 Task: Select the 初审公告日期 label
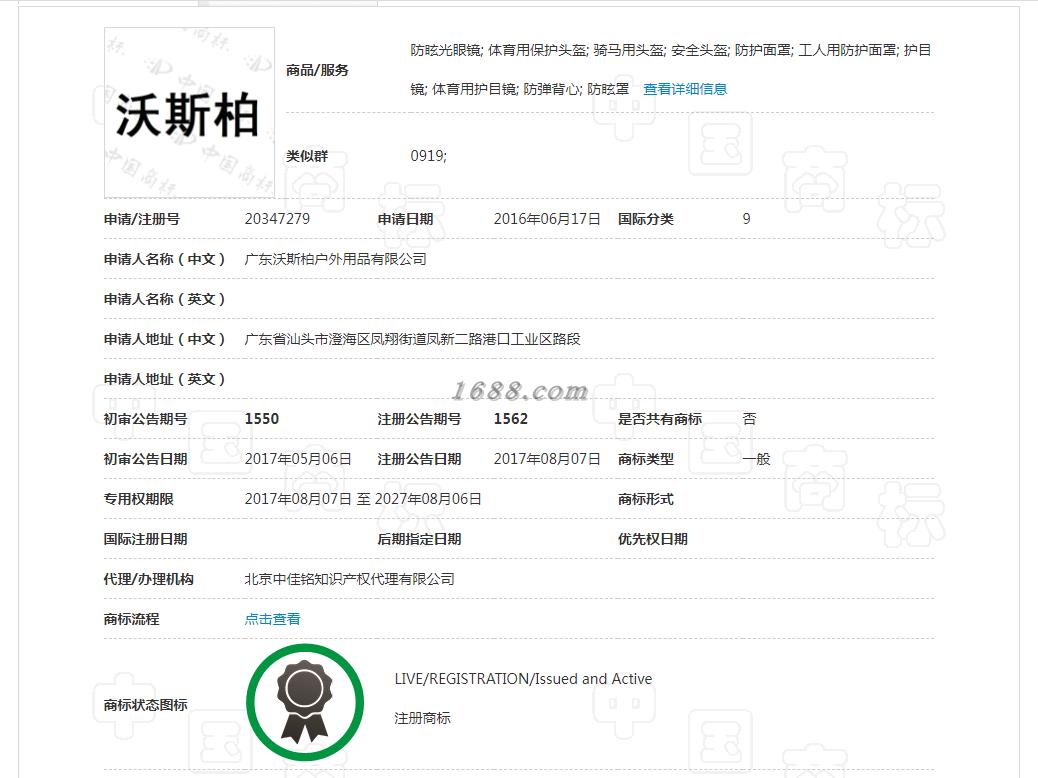145,459
